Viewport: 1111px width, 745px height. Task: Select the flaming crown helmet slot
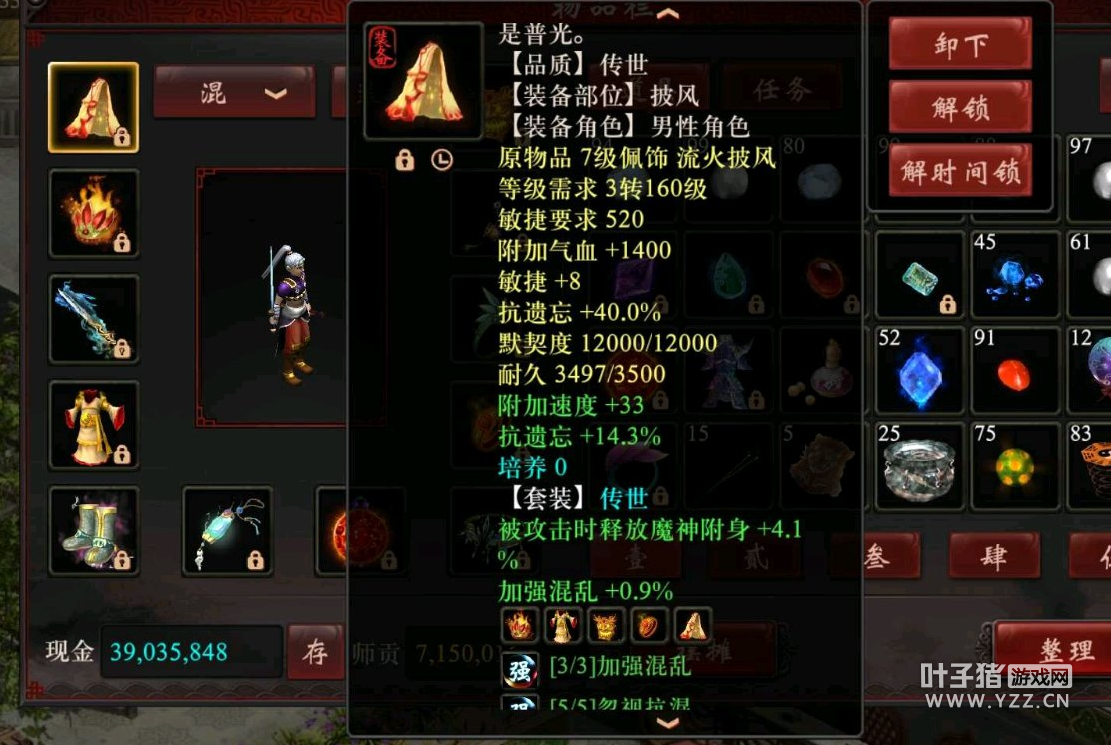point(94,213)
